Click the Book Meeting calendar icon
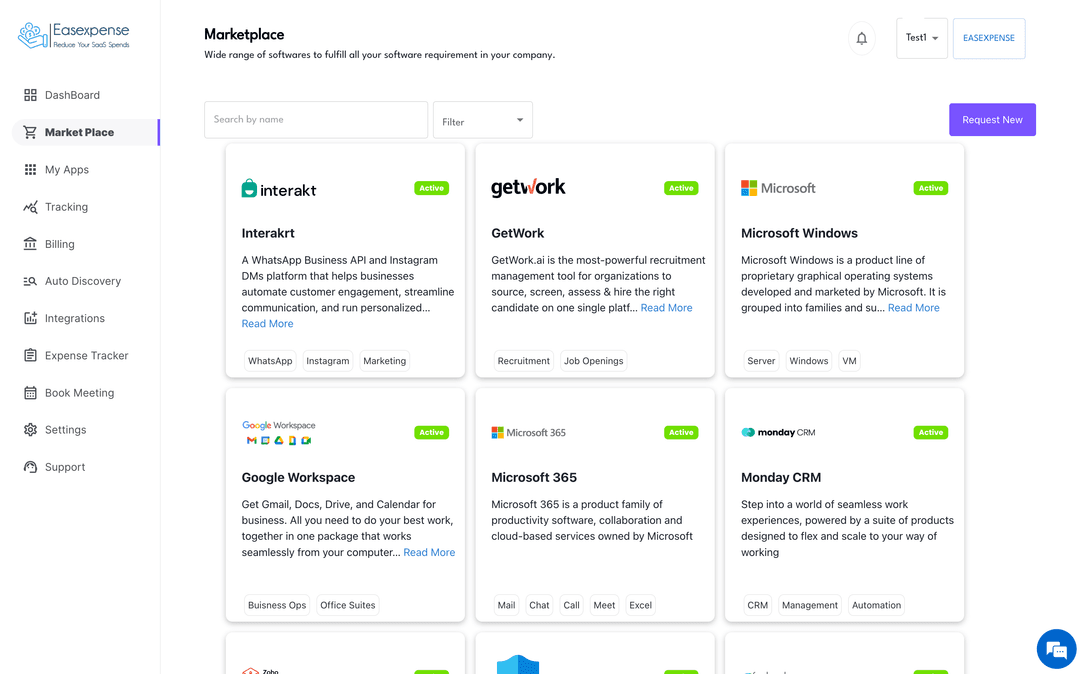Image resolution: width=1080 pixels, height=674 pixels. pos(30,392)
